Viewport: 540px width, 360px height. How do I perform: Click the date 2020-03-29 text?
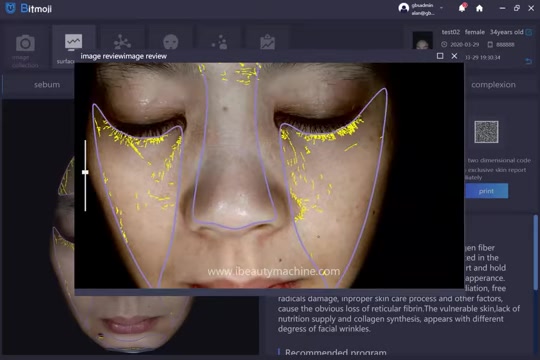464,44
